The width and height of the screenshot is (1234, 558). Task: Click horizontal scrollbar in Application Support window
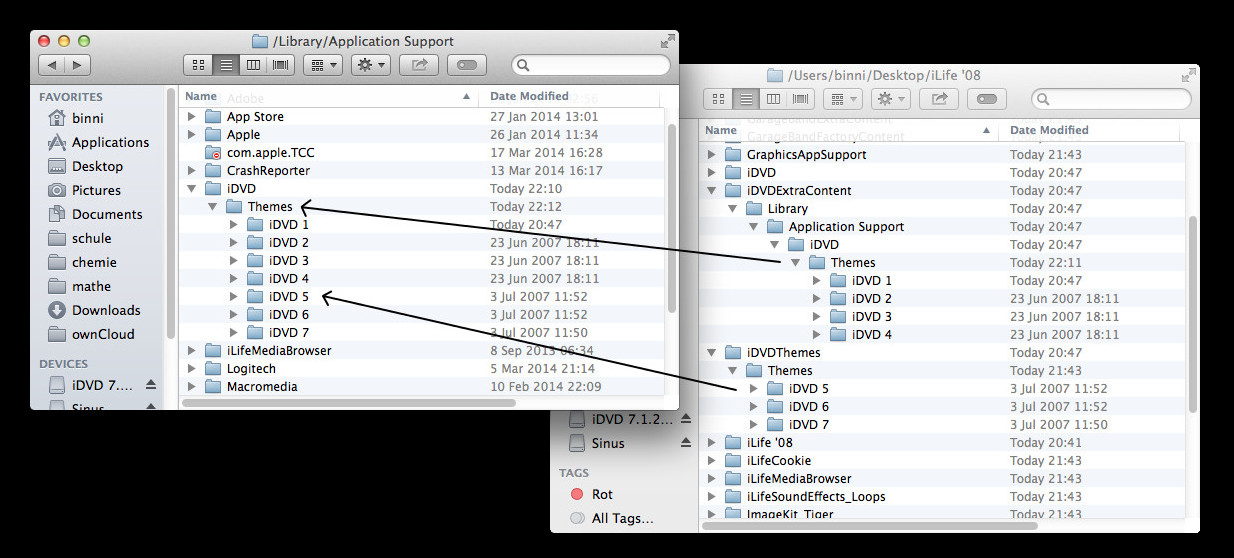348,403
